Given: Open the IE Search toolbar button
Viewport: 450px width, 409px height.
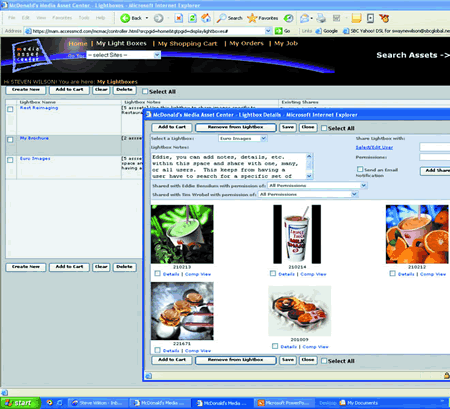Looking at the screenshot, I should (229, 18).
